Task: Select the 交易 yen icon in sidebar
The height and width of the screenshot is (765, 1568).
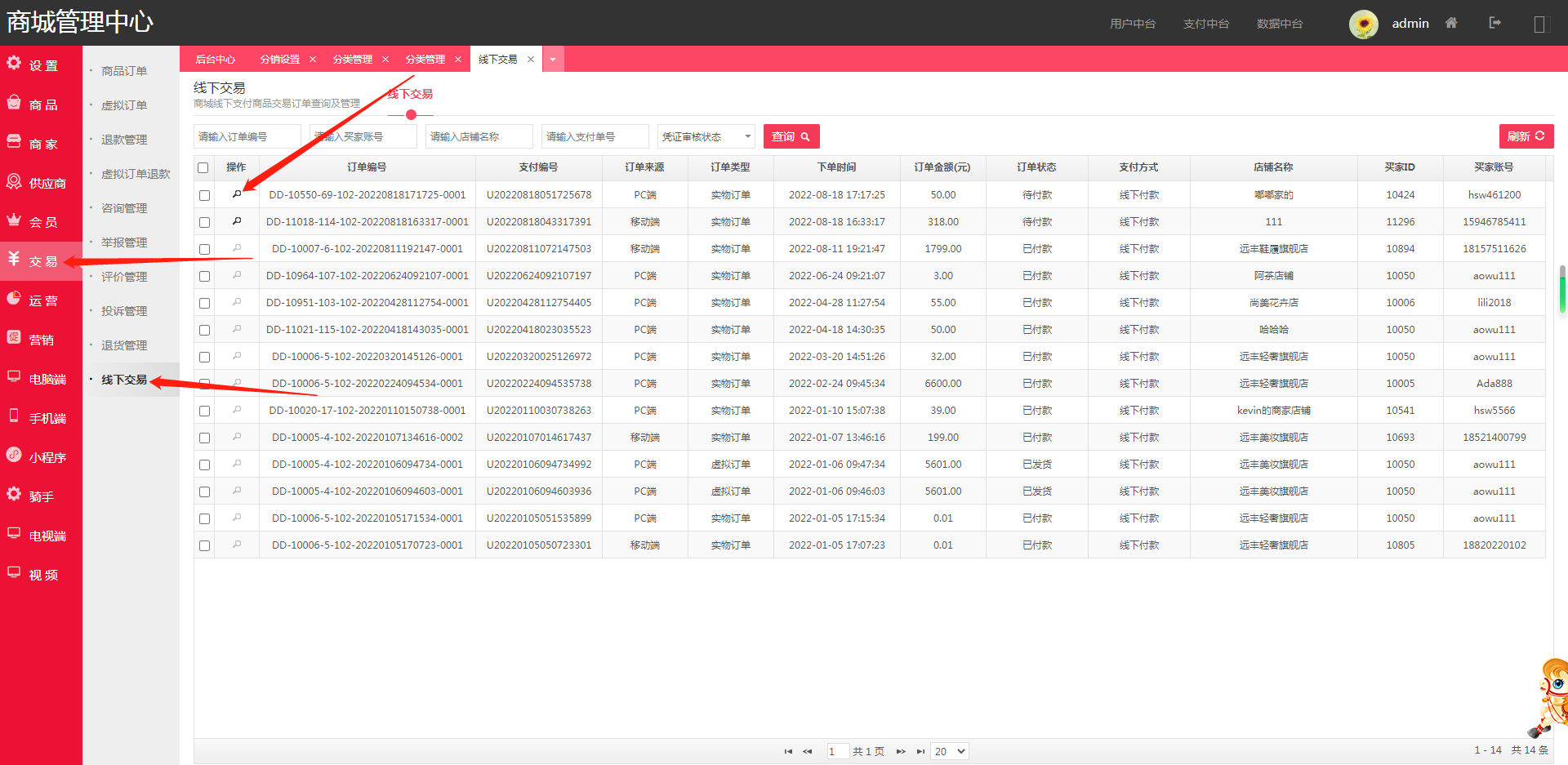Action: click(14, 259)
